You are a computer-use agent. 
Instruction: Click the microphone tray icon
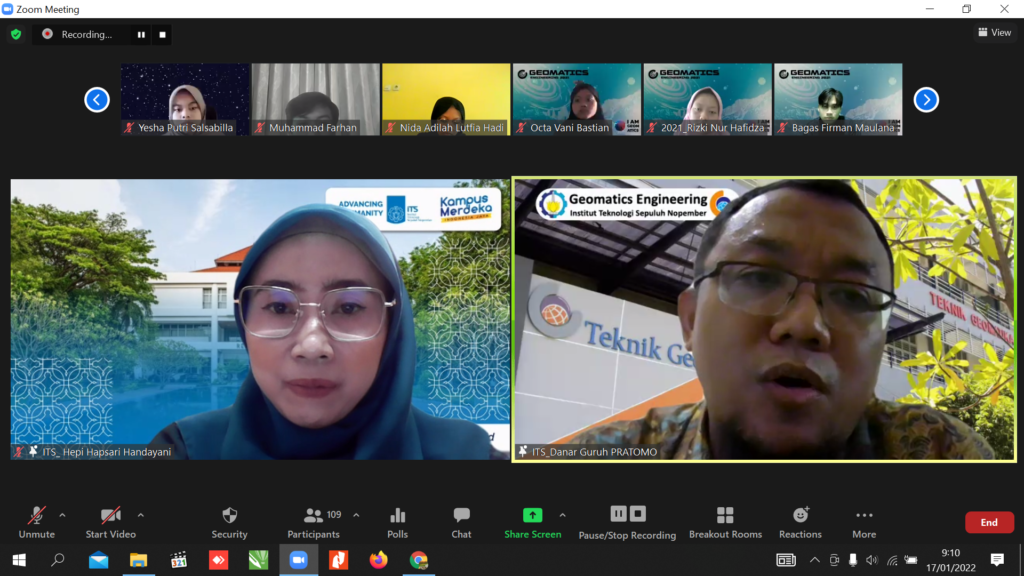(853, 560)
